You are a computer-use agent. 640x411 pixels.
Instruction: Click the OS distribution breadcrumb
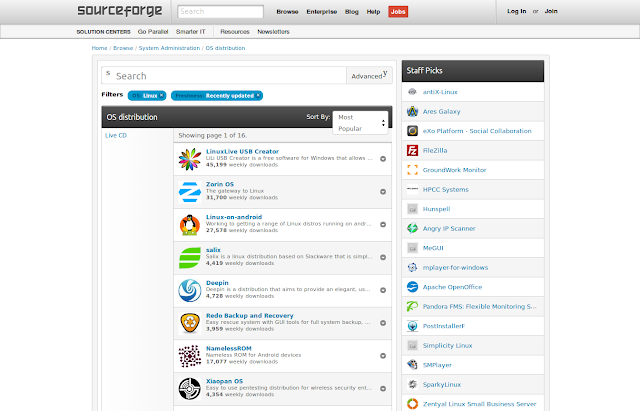(x=225, y=48)
